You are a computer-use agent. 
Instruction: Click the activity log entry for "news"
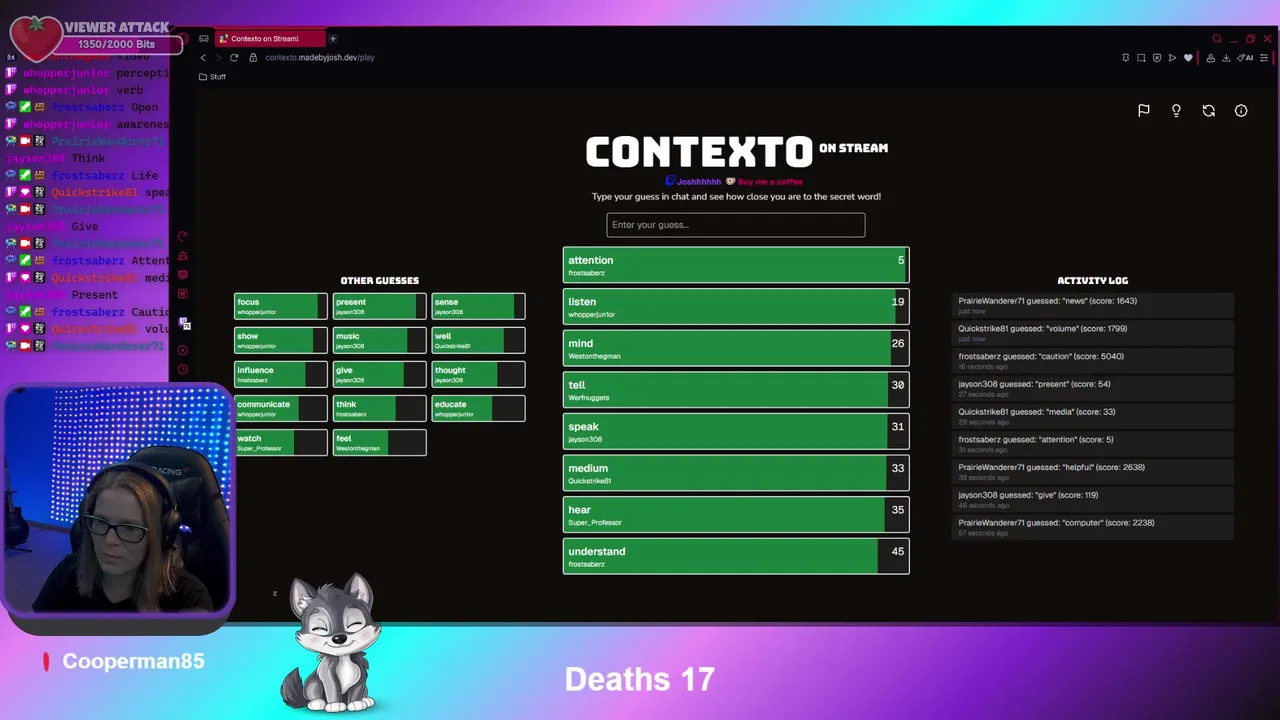[x=1093, y=305]
